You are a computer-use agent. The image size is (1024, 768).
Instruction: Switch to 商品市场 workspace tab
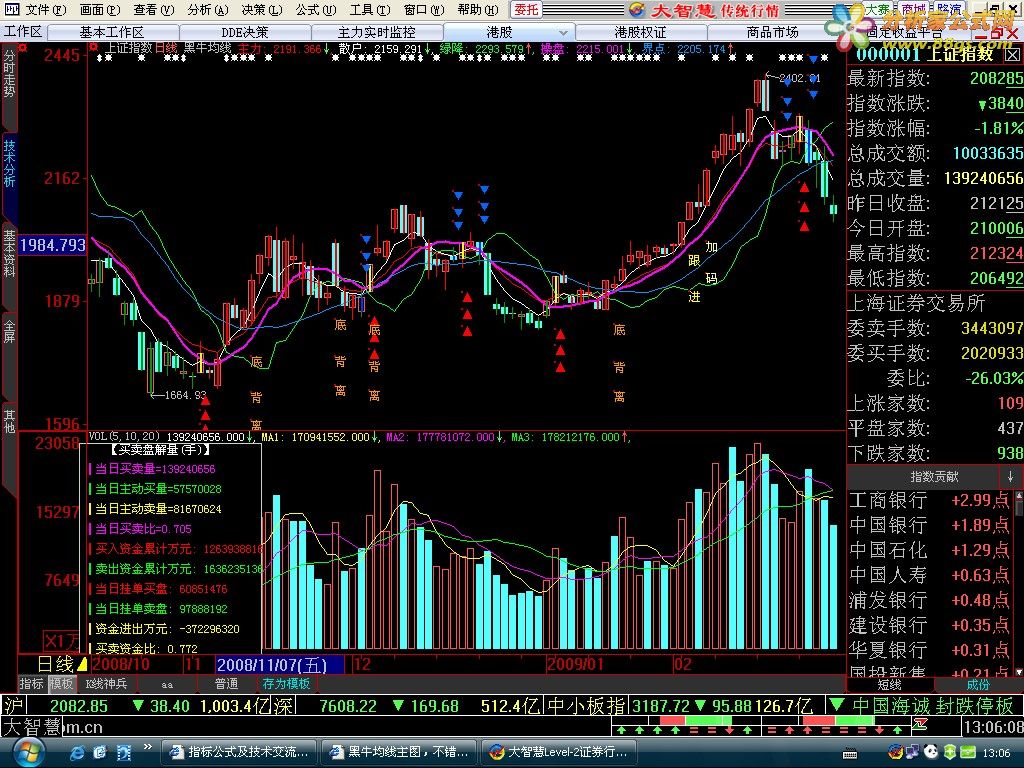(x=772, y=32)
